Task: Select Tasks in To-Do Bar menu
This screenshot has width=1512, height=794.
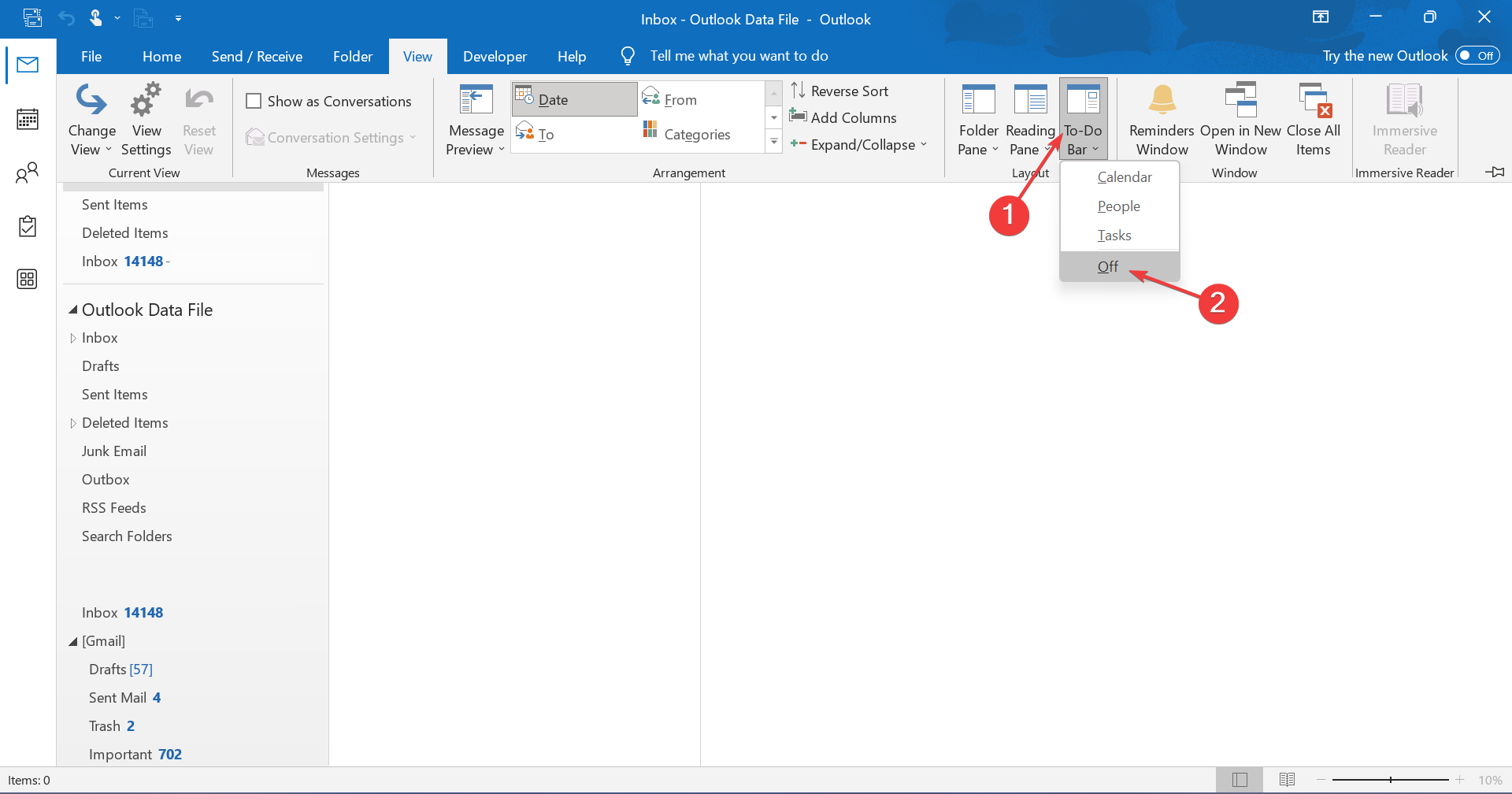Action: [1120, 236]
